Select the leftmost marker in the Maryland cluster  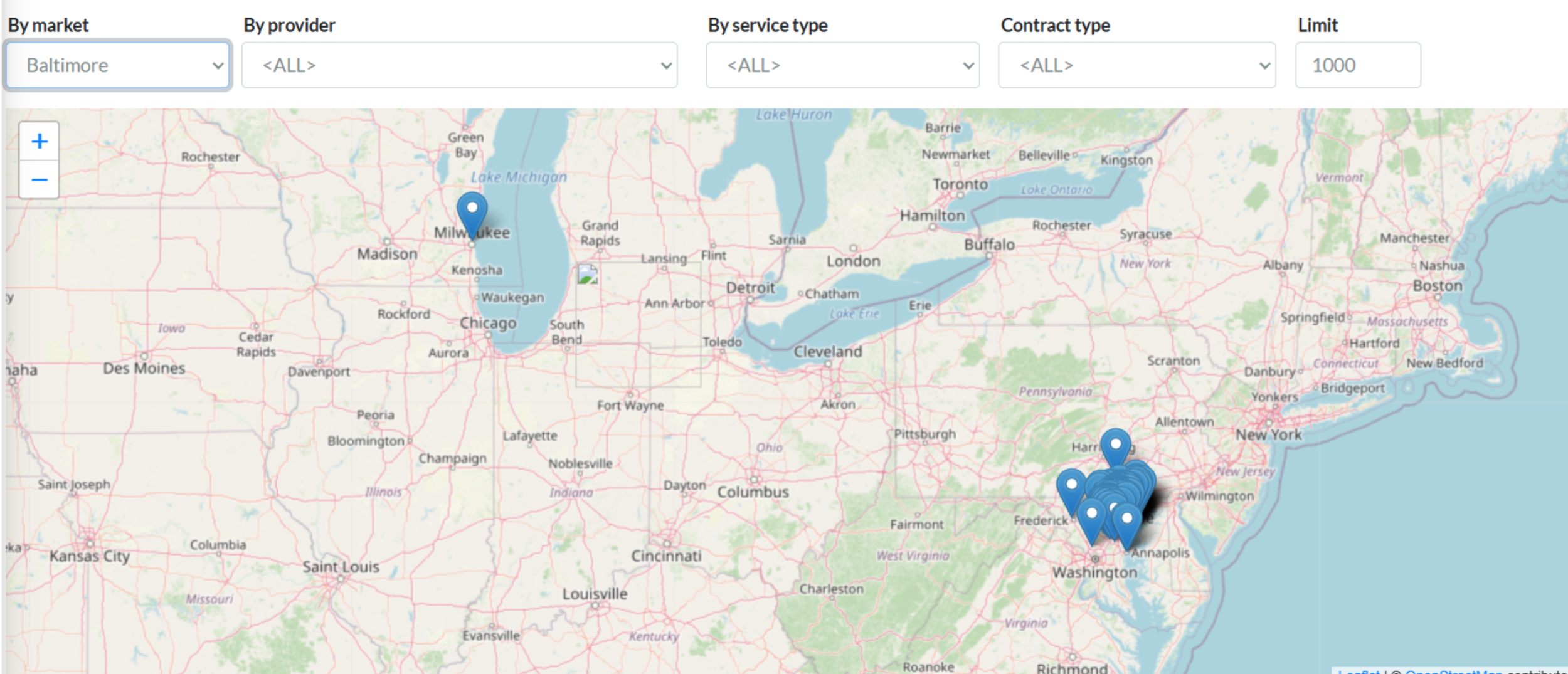1071,484
